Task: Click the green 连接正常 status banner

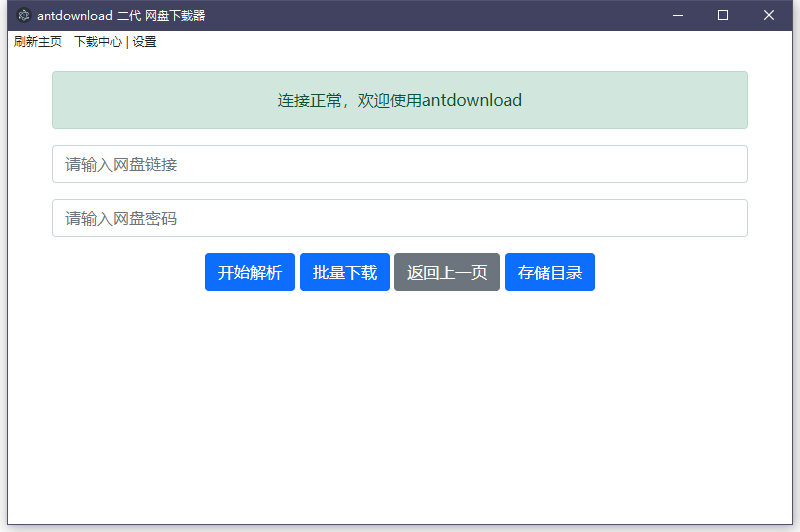Action: (x=150, y=100)
